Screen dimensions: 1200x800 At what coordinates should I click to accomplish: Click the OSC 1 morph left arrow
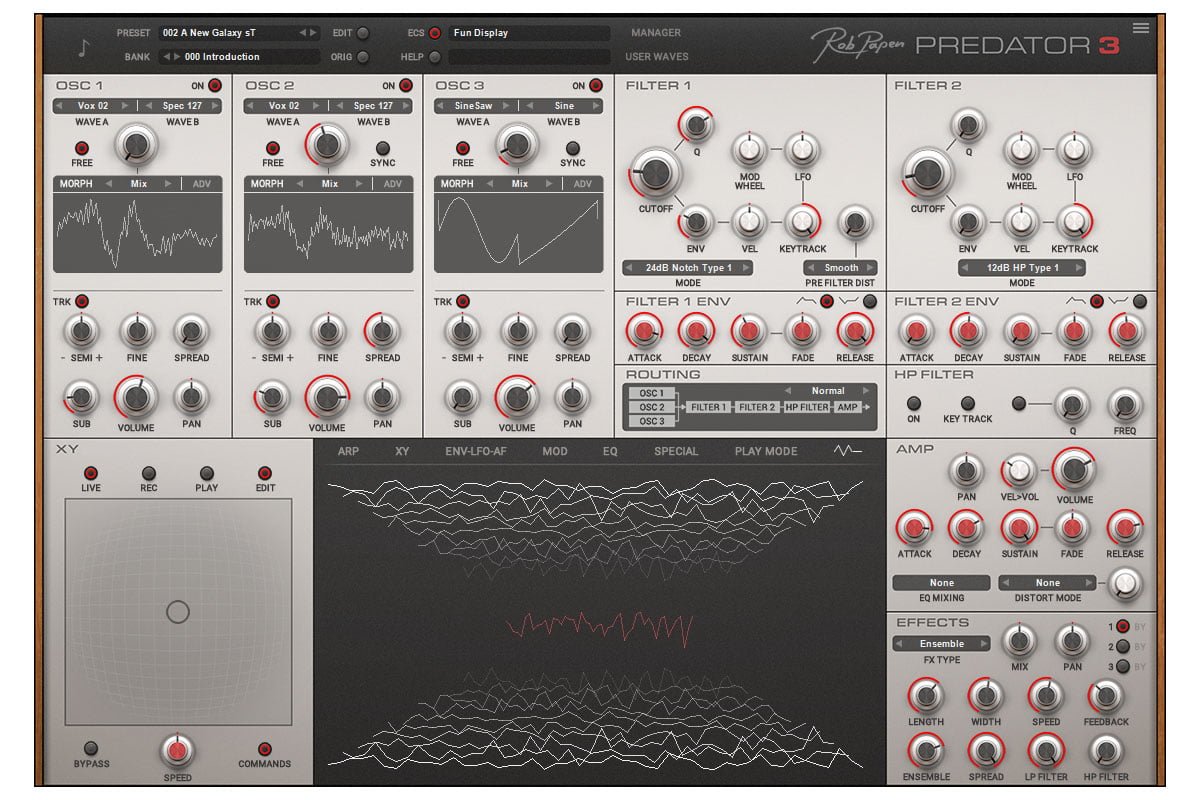coord(108,184)
